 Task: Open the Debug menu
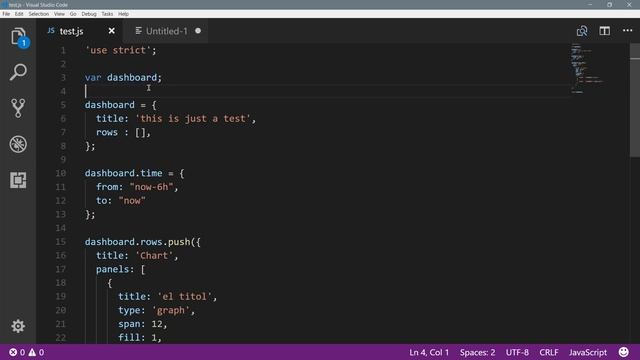(x=89, y=14)
